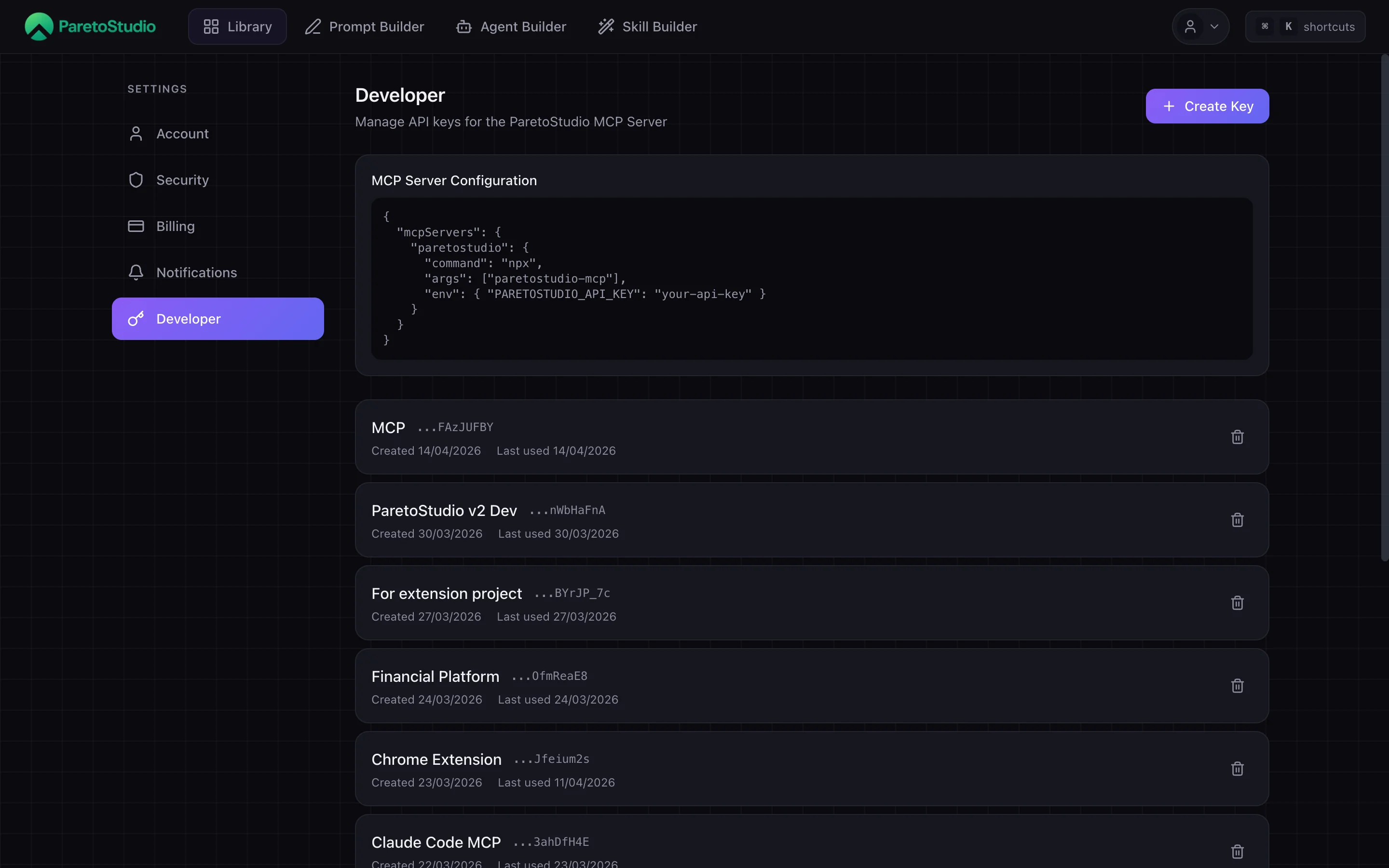This screenshot has width=1389, height=868.
Task: Click 'Last used 11/04/2026' text
Action: click(556, 783)
